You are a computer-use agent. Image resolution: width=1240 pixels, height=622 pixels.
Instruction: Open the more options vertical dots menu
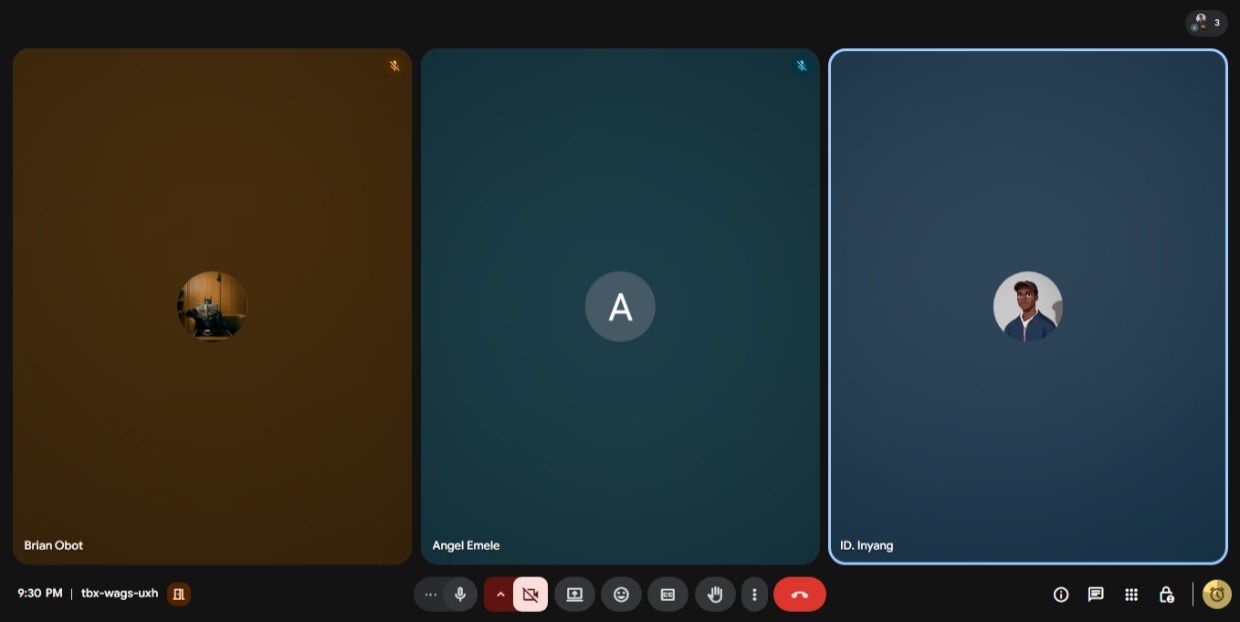(x=754, y=594)
